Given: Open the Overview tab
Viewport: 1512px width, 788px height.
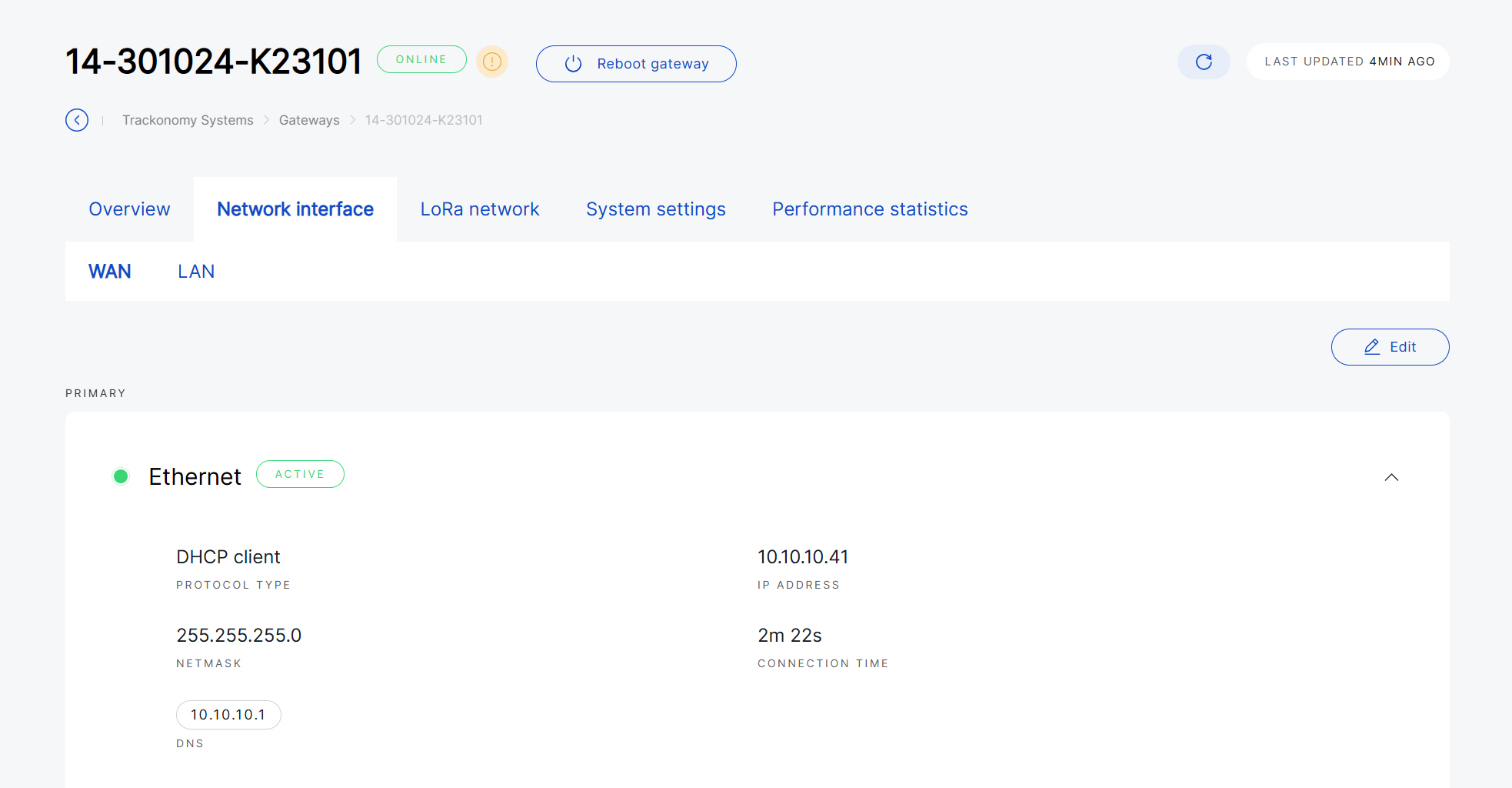Looking at the screenshot, I should point(129,209).
